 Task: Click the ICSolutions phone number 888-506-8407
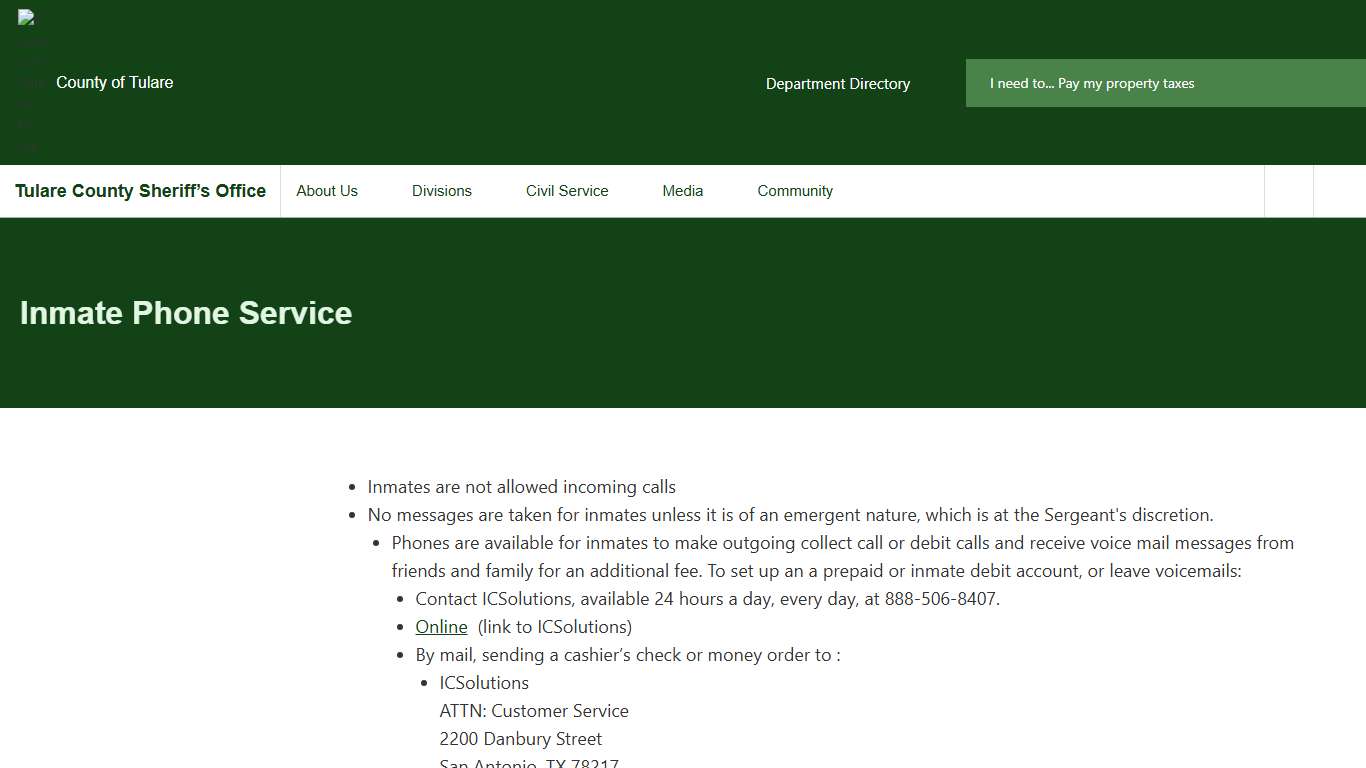(941, 598)
